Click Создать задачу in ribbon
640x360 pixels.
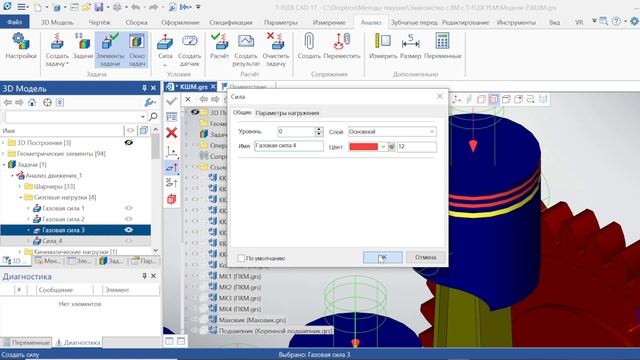click(x=57, y=50)
